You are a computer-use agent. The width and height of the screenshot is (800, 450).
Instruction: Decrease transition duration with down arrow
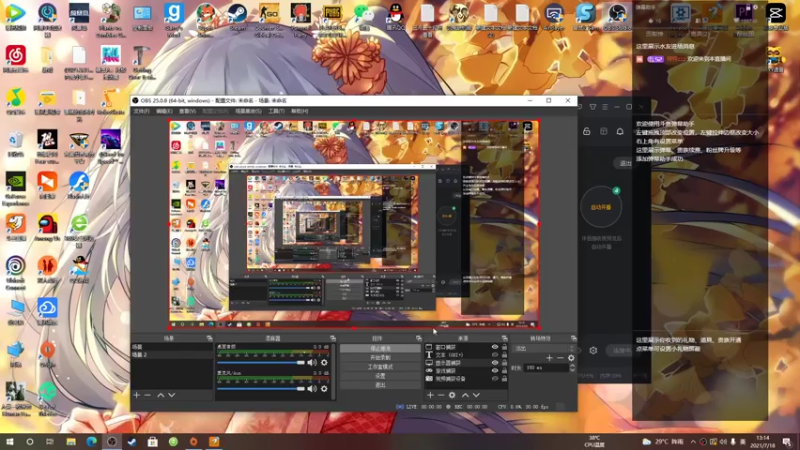572,369
